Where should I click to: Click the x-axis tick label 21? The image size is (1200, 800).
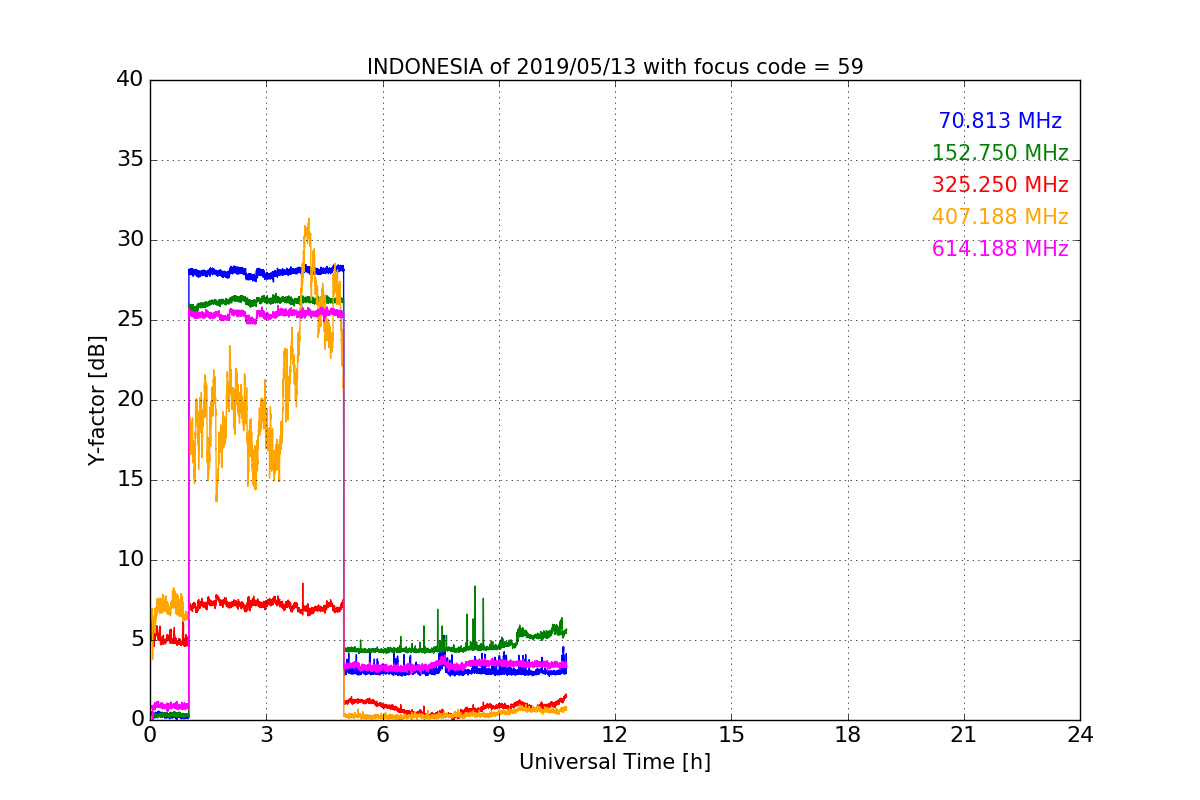964,735
